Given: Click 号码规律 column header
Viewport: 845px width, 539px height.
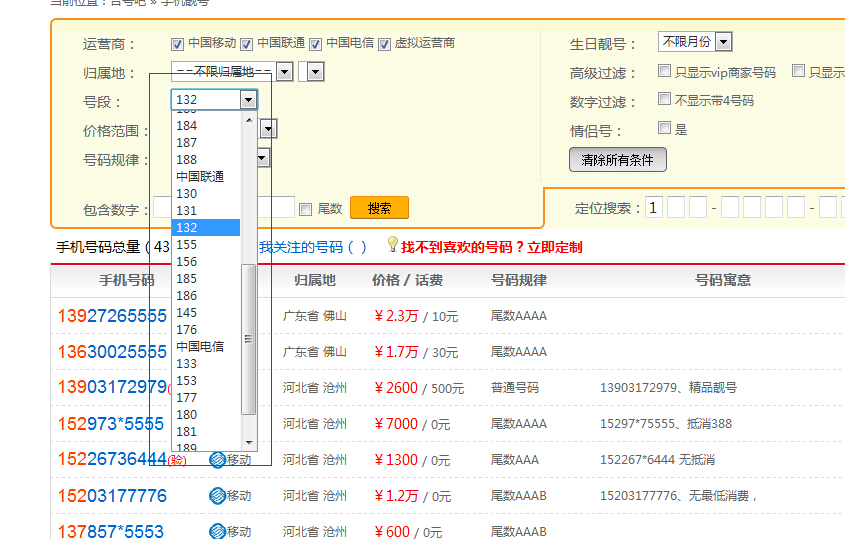Looking at the screenshot, I should pyautogui.click(x=519, y=280).
